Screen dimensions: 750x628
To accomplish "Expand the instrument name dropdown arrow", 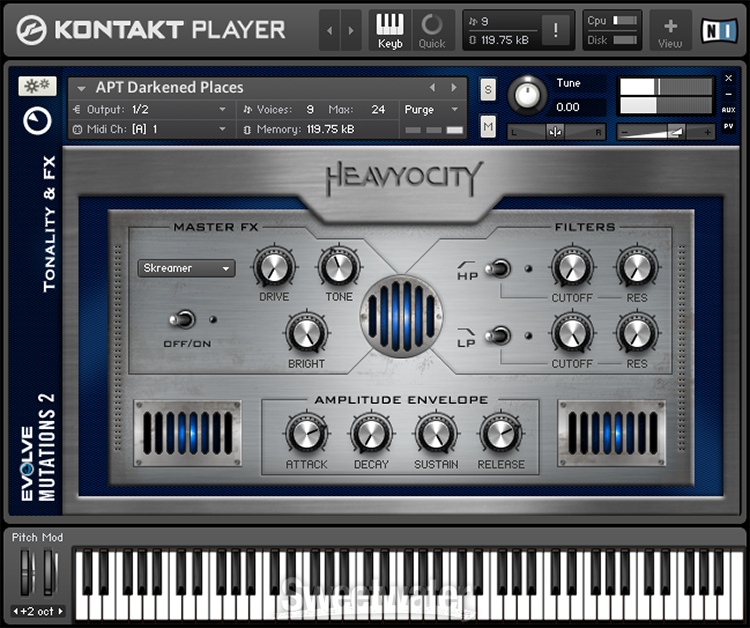I will (81, 88).
